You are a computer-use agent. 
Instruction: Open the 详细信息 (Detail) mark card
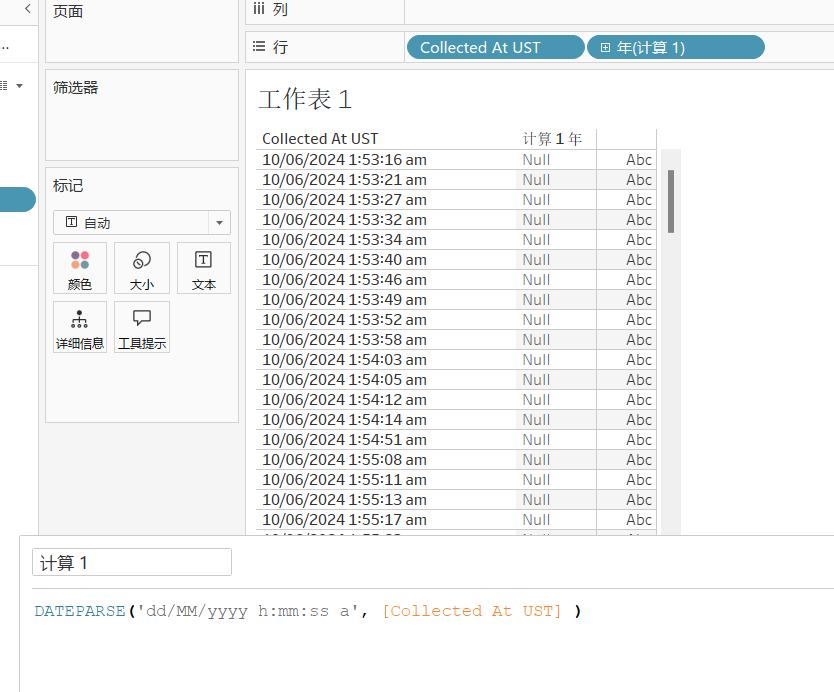tap(80, 327)
